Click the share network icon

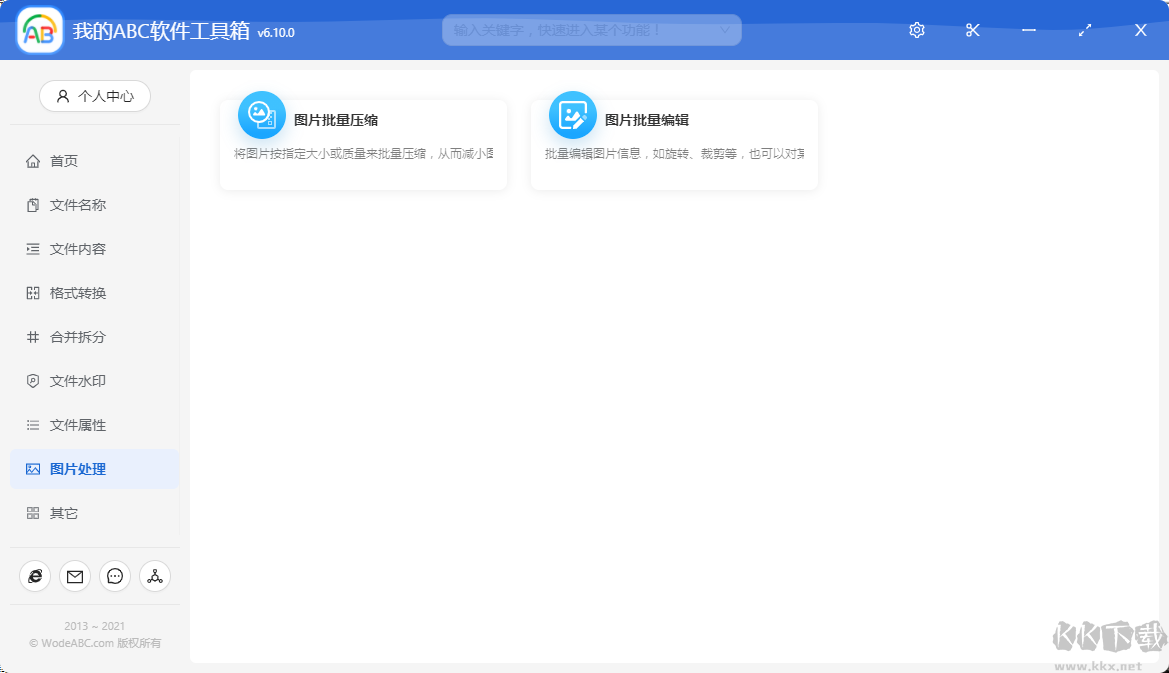pyautogui.click(x=154, y=576)
